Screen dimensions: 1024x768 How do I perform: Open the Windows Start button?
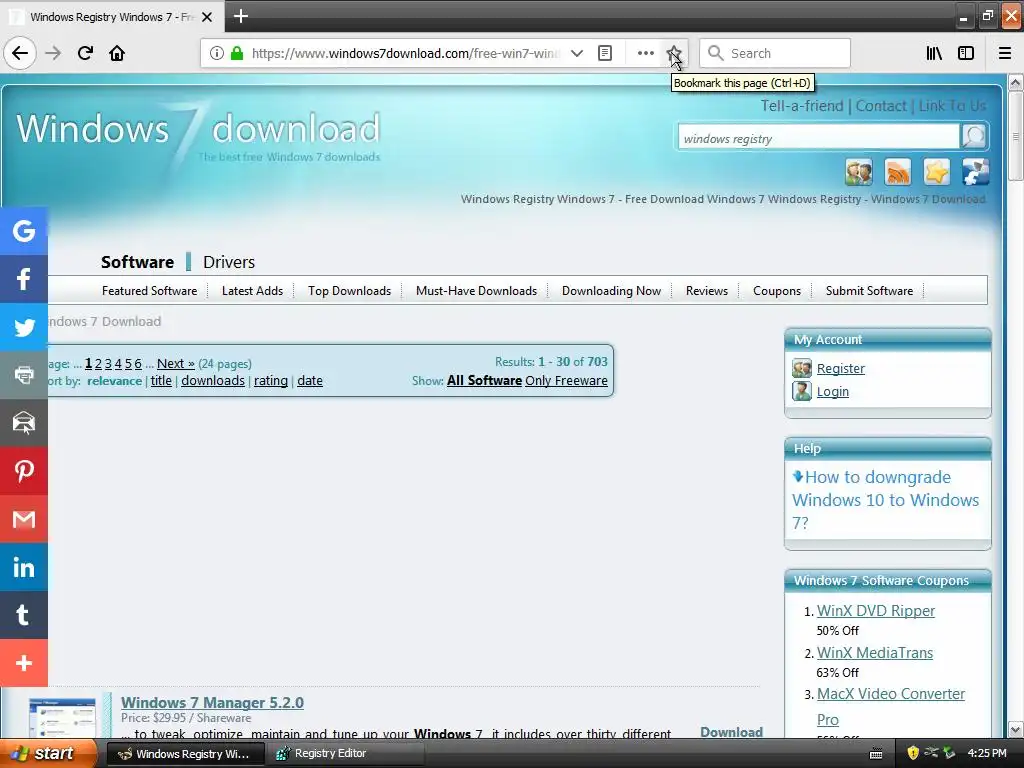click(48, 753)
